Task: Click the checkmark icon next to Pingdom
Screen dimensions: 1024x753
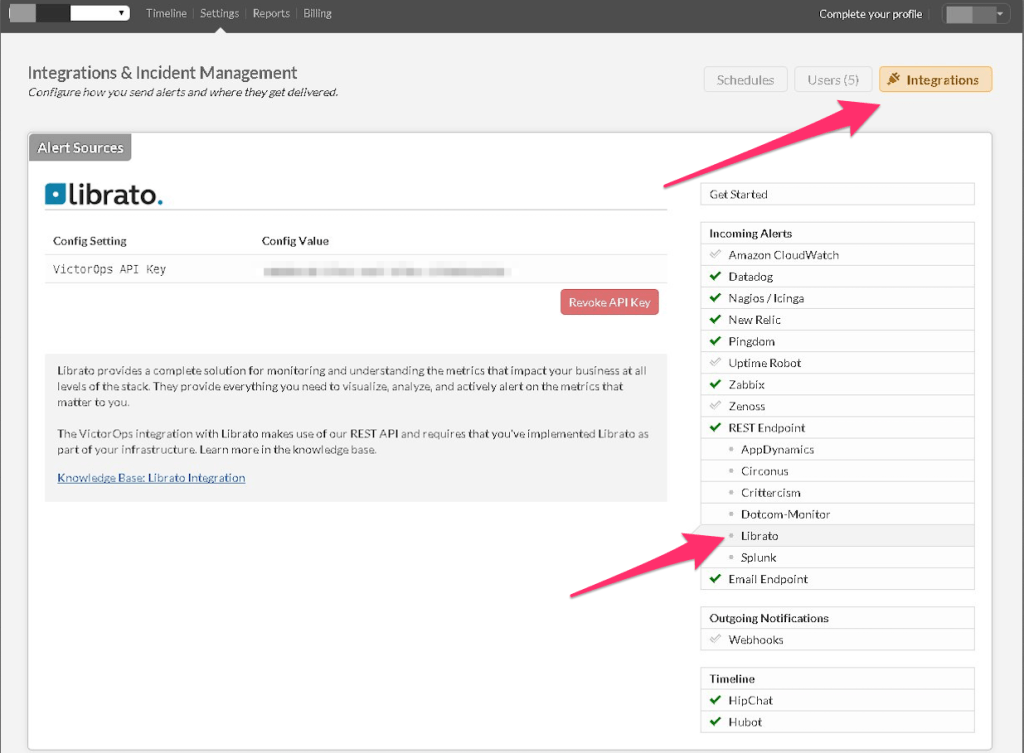Action: coord(715,342)
